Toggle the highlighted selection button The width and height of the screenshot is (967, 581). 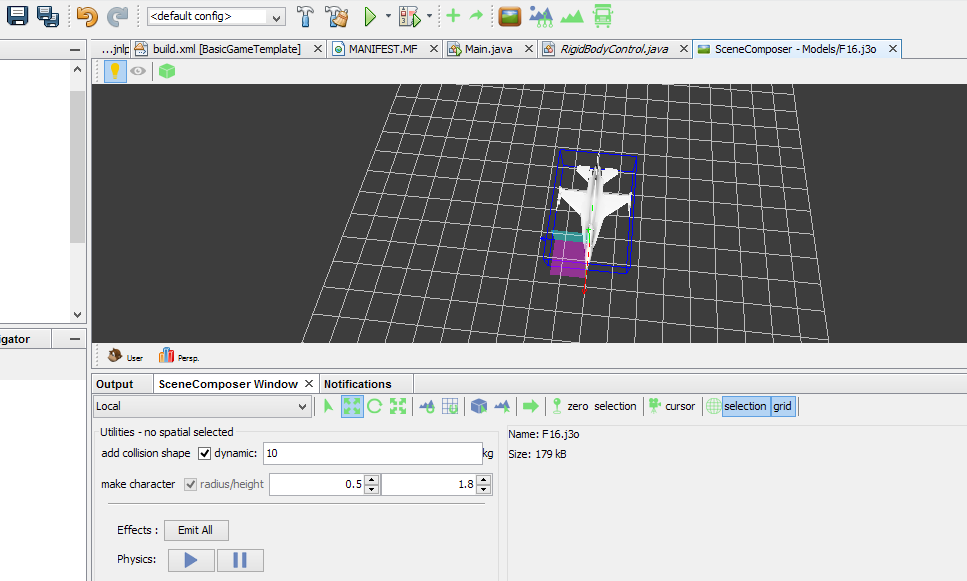[745, 406]
